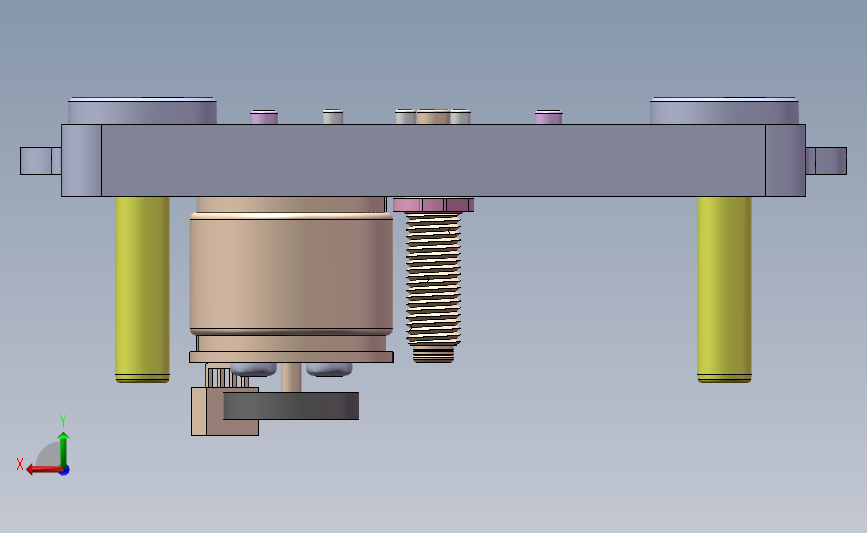Image resolution: width=867 pixels, height=533 pixels.
Task: Pick the left pink pin on plate top
Action: pos(264,117)
